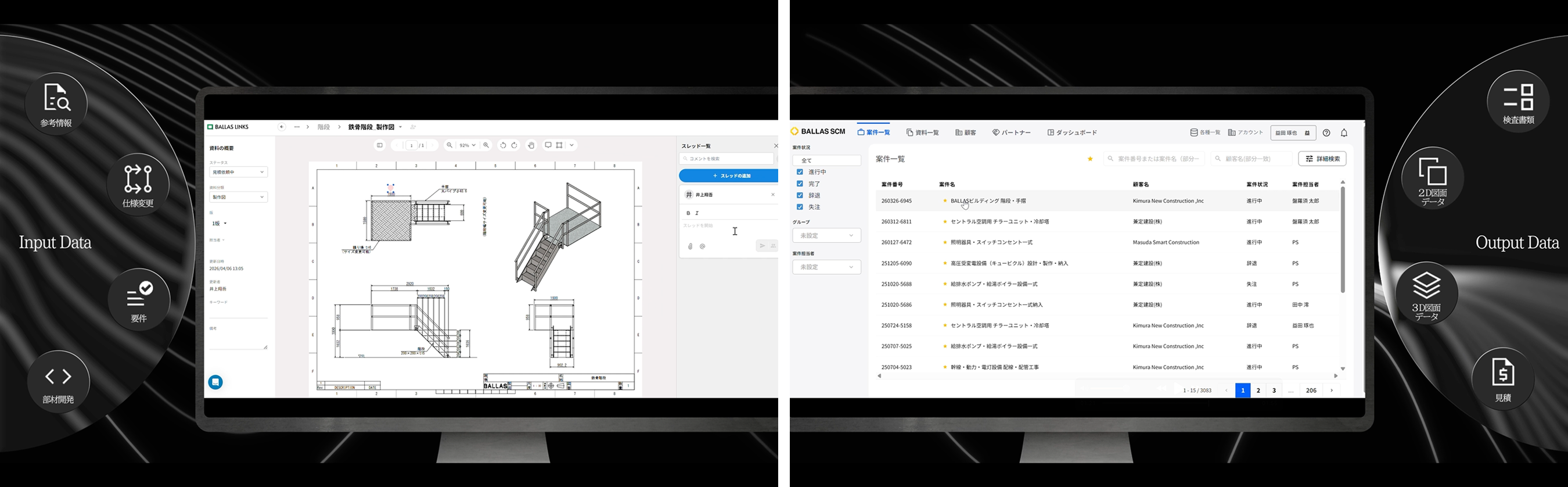Select the pan hand tool

coord(531,145)
